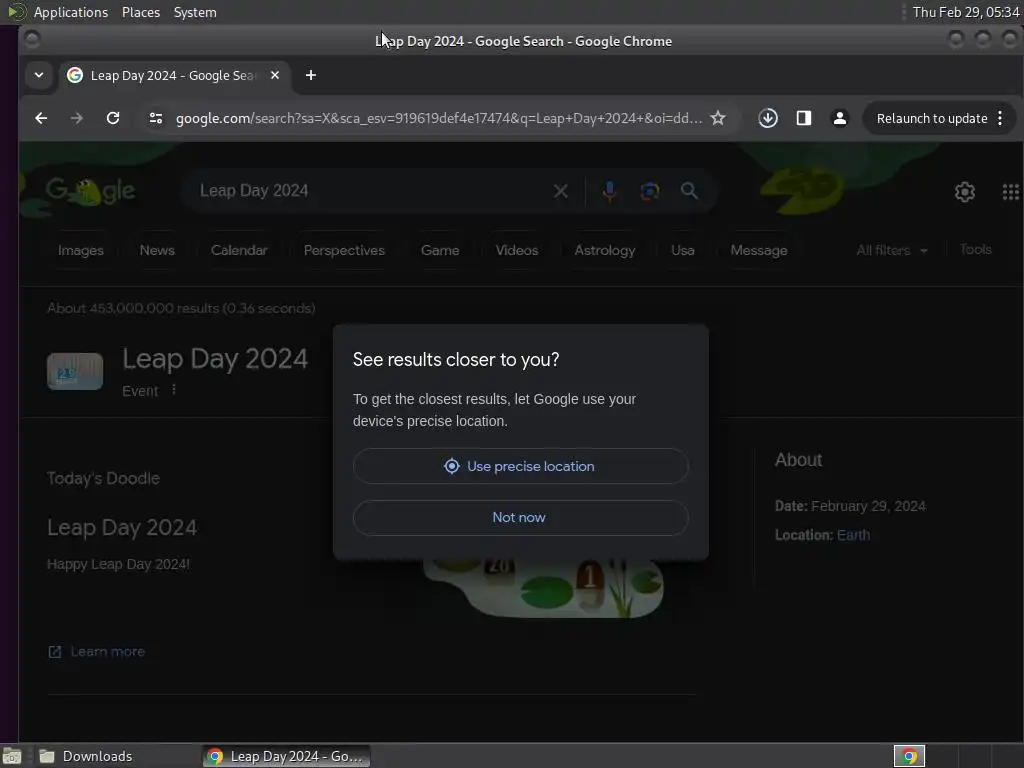Open Downloads window from taskbar
The image size is (1024, 768).
[85, 756]
